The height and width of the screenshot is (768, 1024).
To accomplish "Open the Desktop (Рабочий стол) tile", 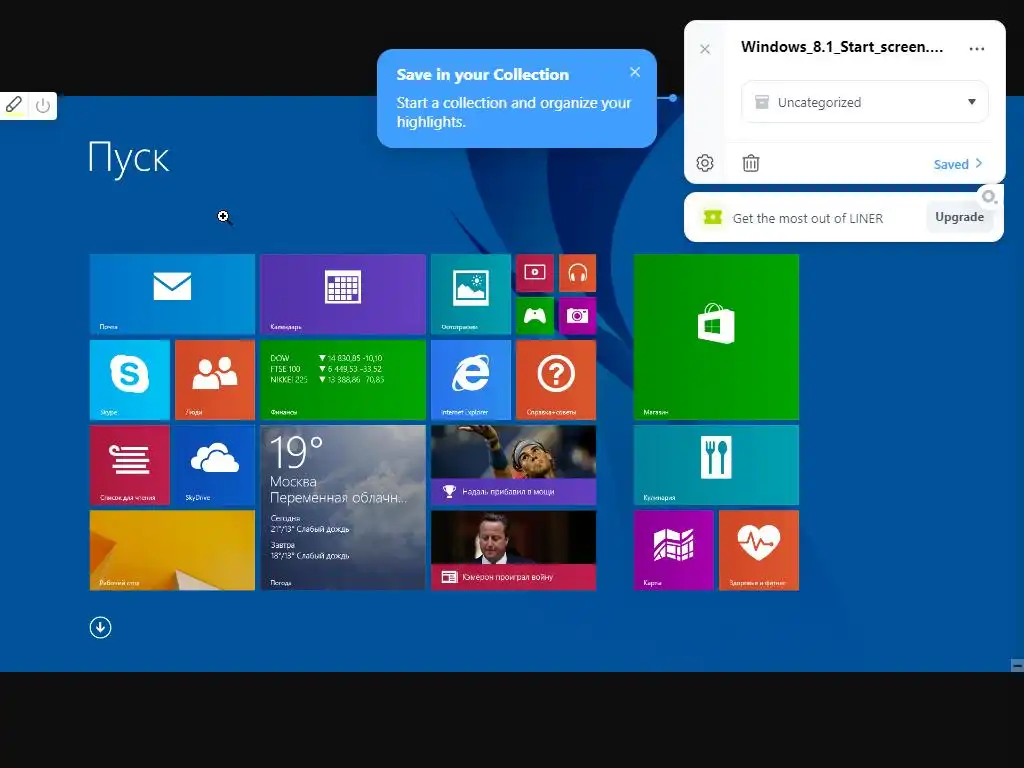I will 172,550.
